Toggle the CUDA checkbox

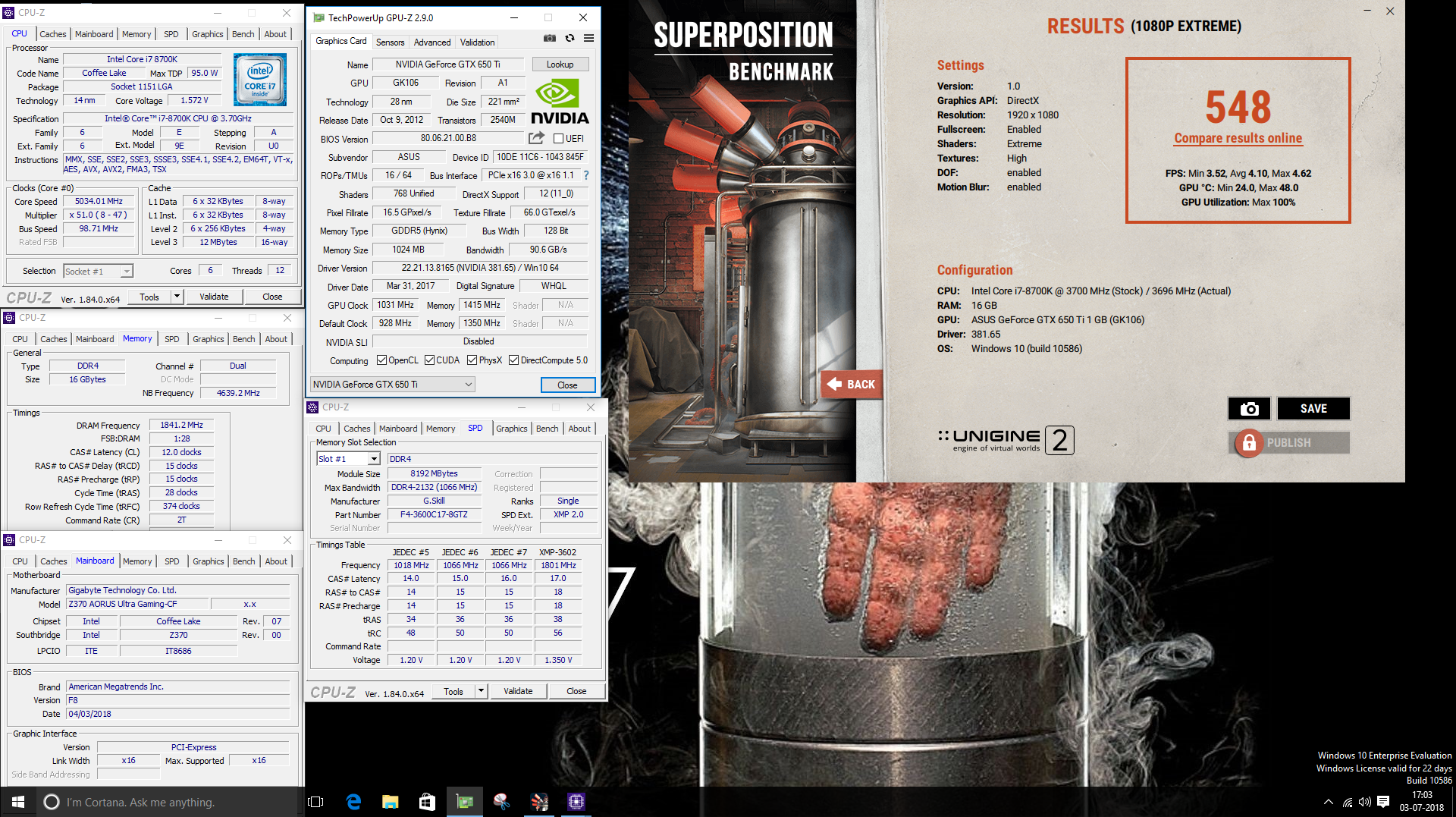click(x=429, y=360)
